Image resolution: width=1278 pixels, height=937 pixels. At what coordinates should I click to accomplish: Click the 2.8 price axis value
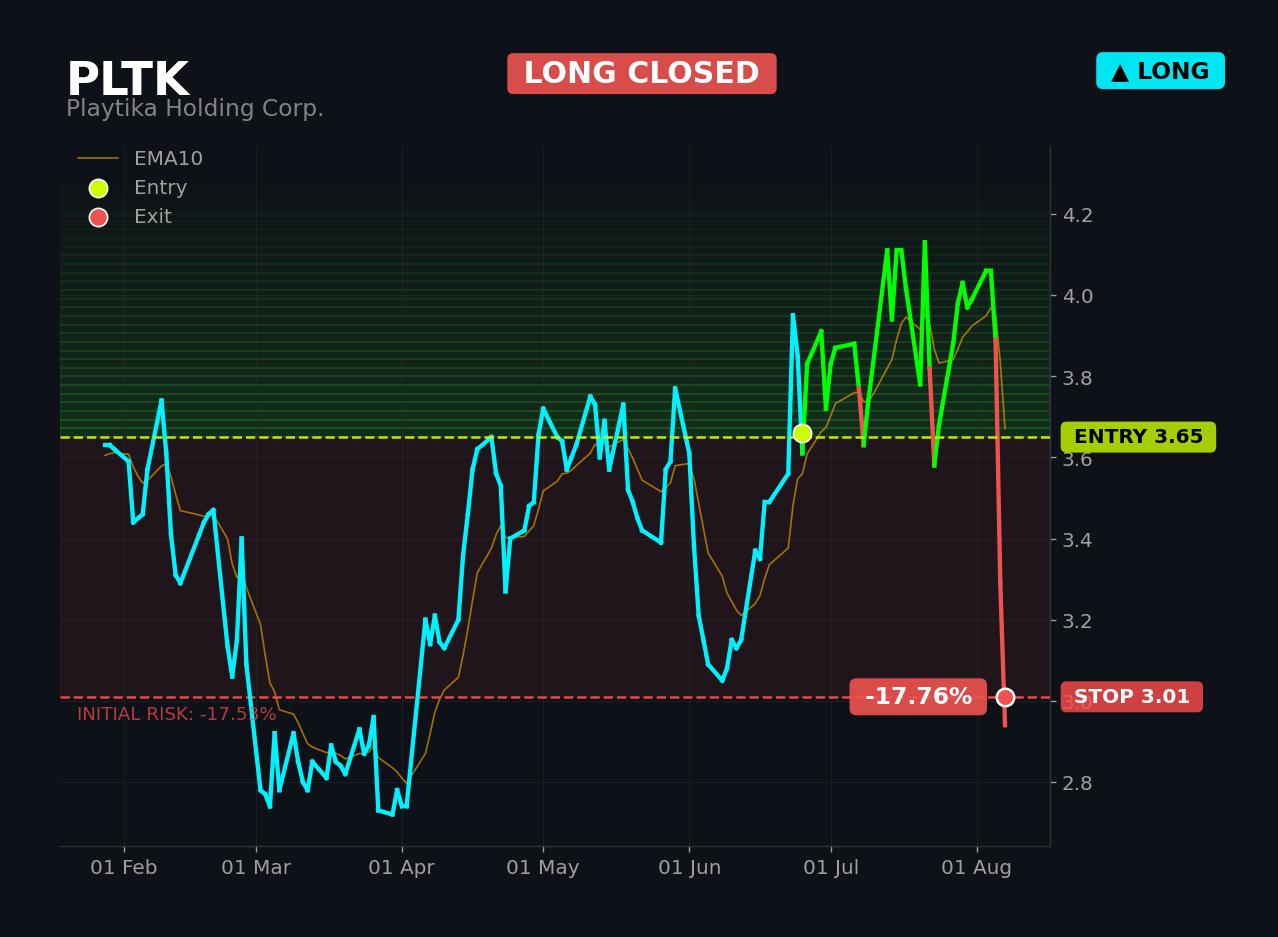[x=1077, y=783]
